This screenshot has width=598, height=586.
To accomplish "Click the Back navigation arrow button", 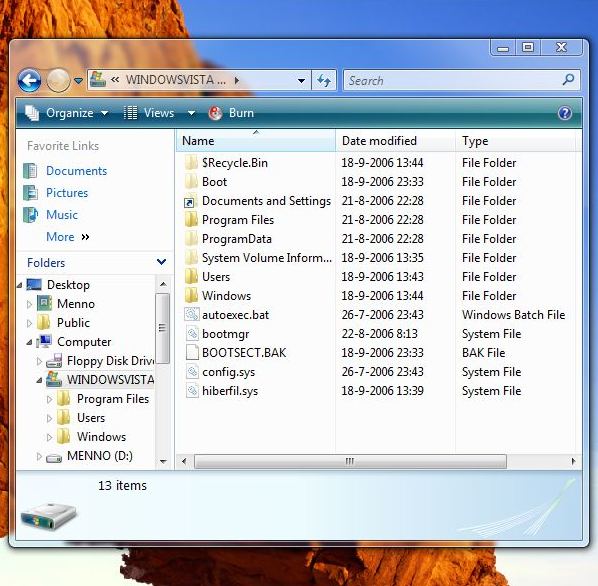I will coord(29,80).
